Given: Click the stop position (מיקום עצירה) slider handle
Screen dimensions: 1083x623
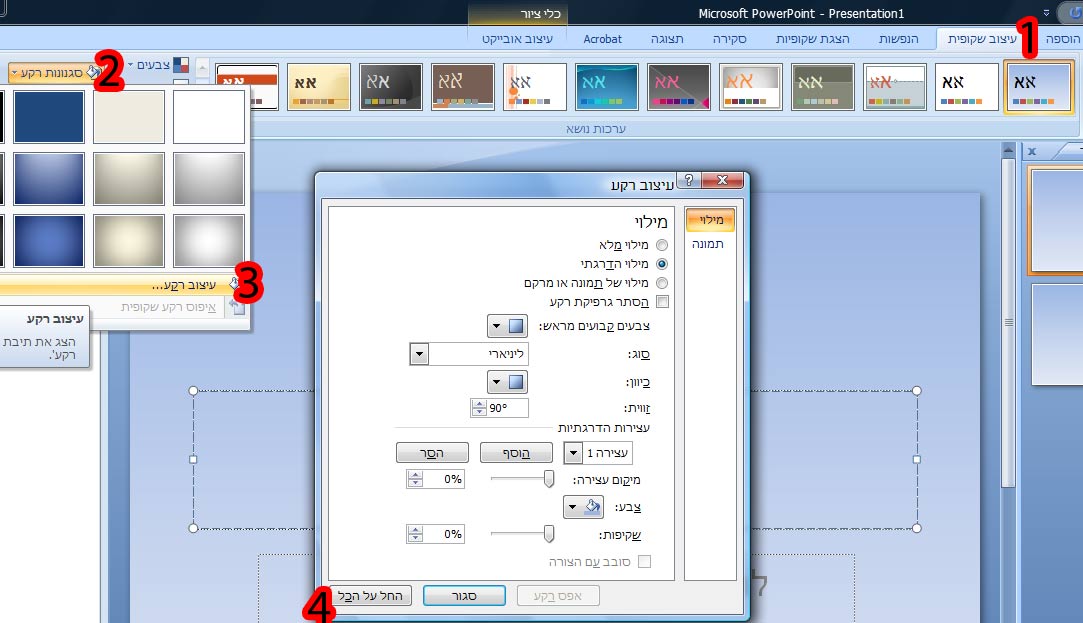Looking at the screenshot, I should tap(548, 479).
